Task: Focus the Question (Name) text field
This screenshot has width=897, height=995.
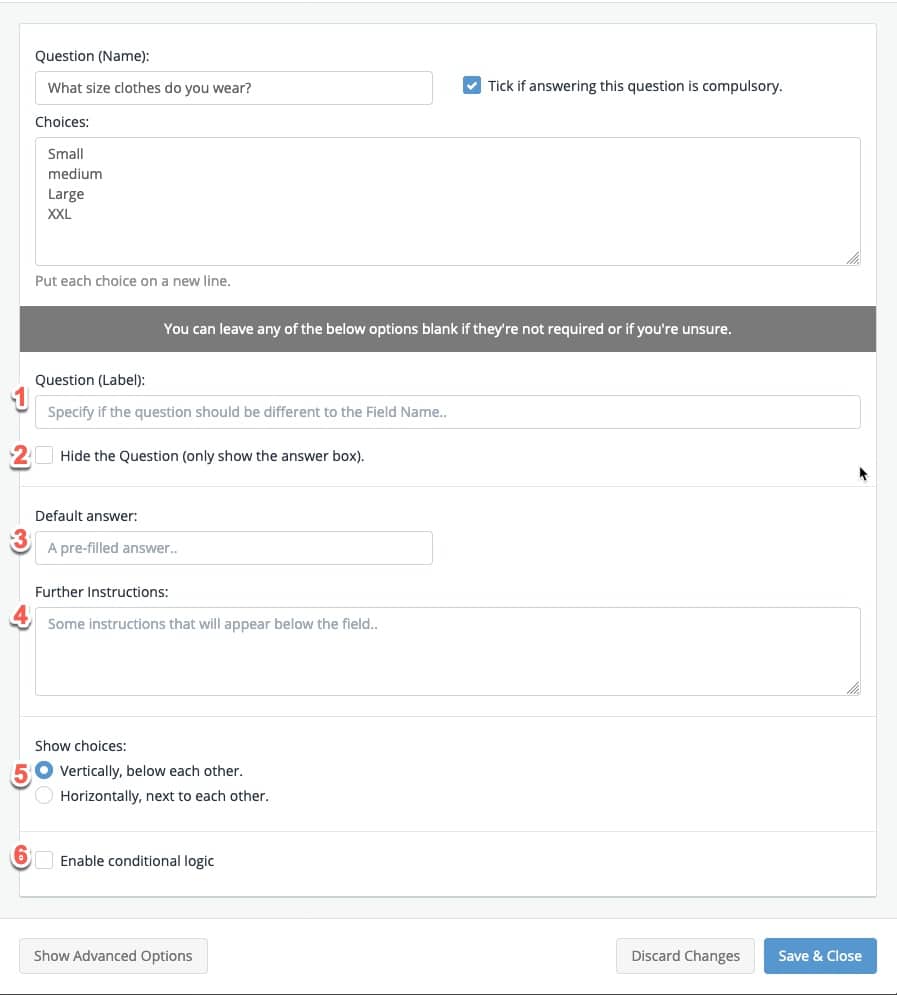Action: (x=233, y=88)
